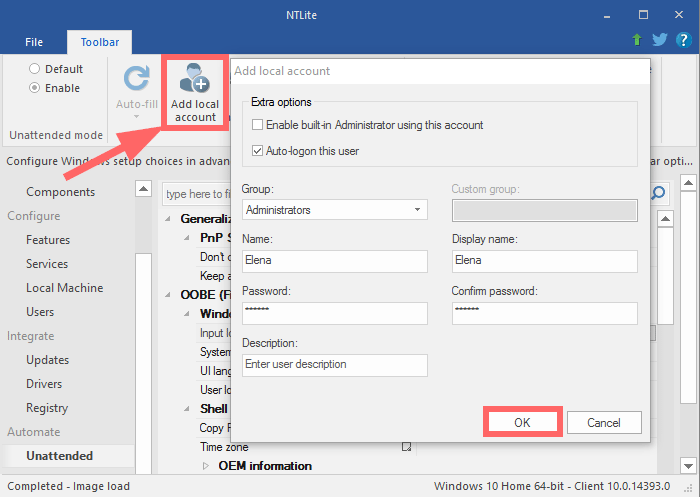Open the Services page in sidebar
Viewport: 700px width, 497px height.
47,264
